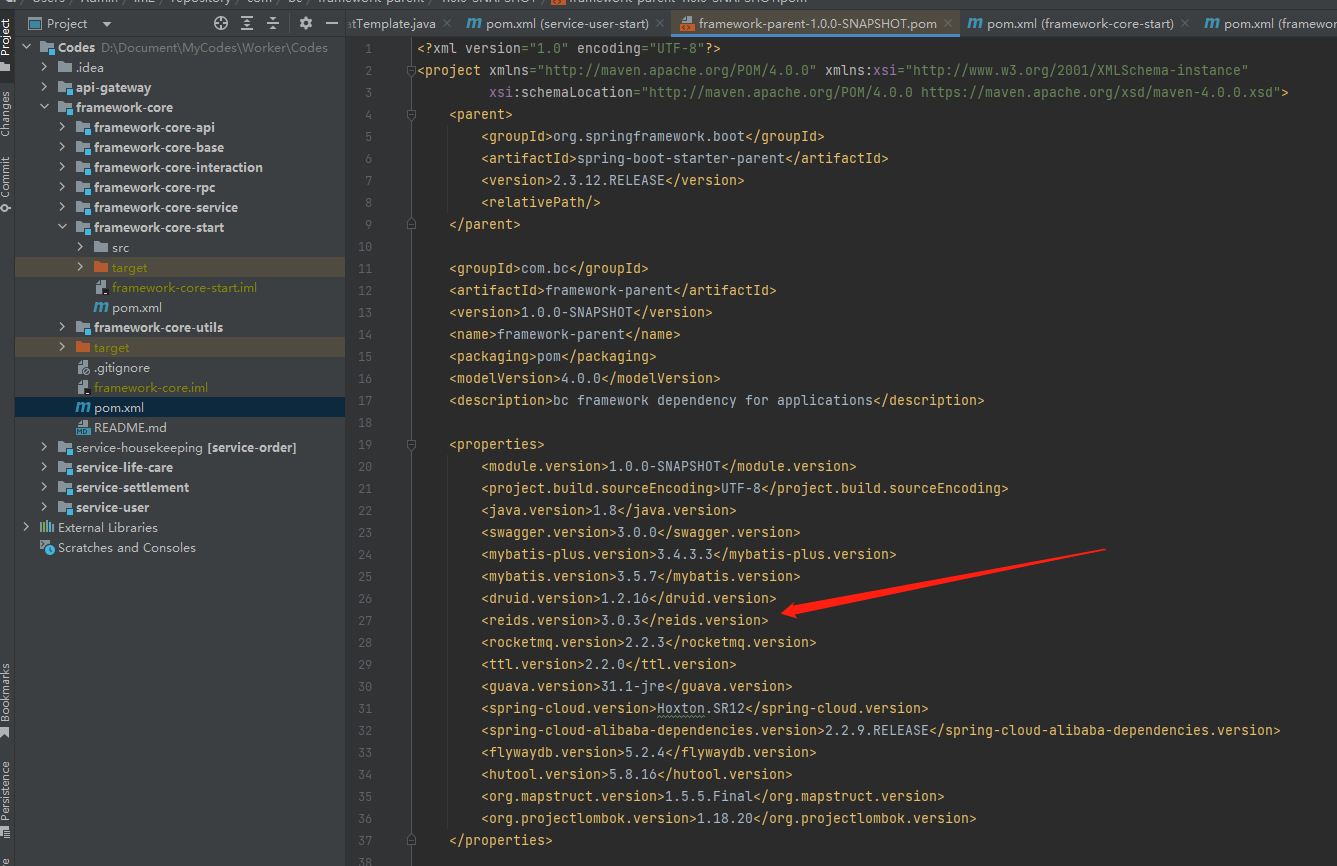Expand the framework-core-service module
Screen dimensions: 1337x866
point(63,207)
